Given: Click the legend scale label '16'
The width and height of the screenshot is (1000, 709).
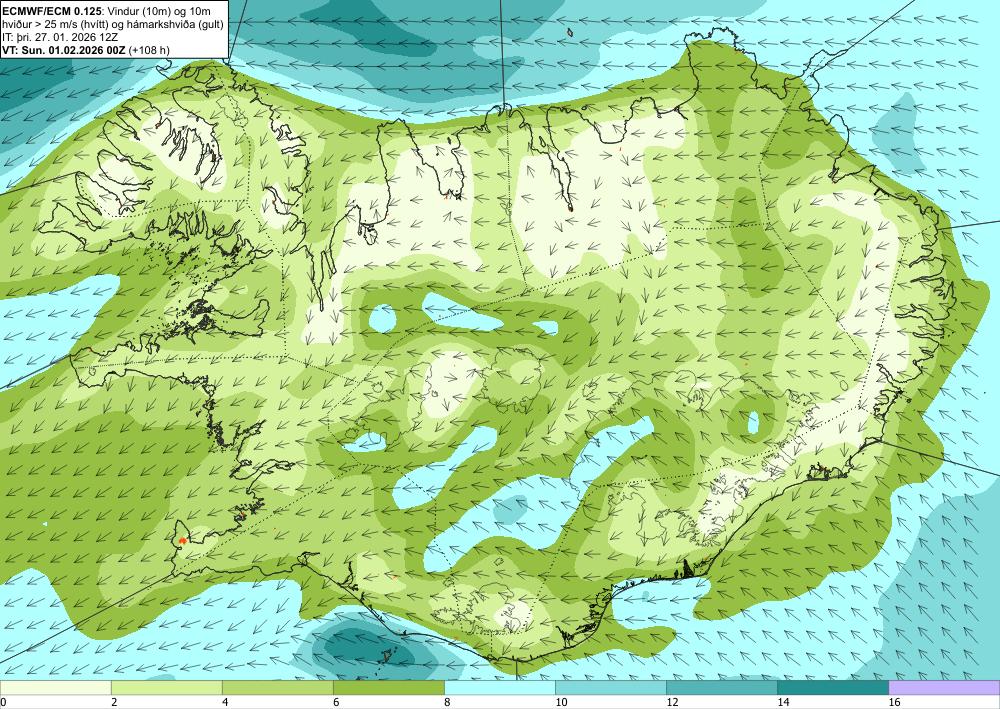Looking at the screenshot, I should click(895, 702).
